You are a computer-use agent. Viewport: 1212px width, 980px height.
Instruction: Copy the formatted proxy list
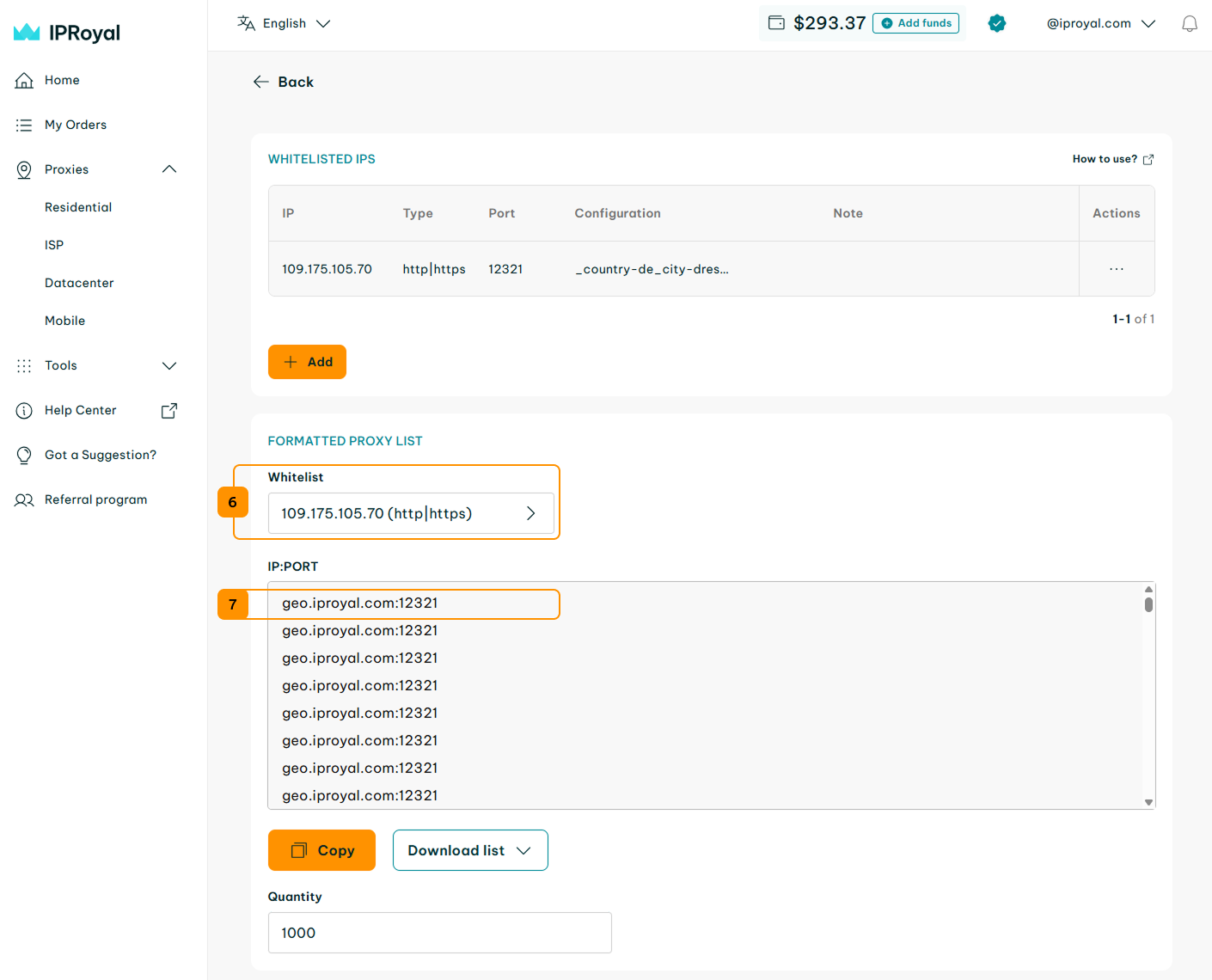(x=321, y=850)
